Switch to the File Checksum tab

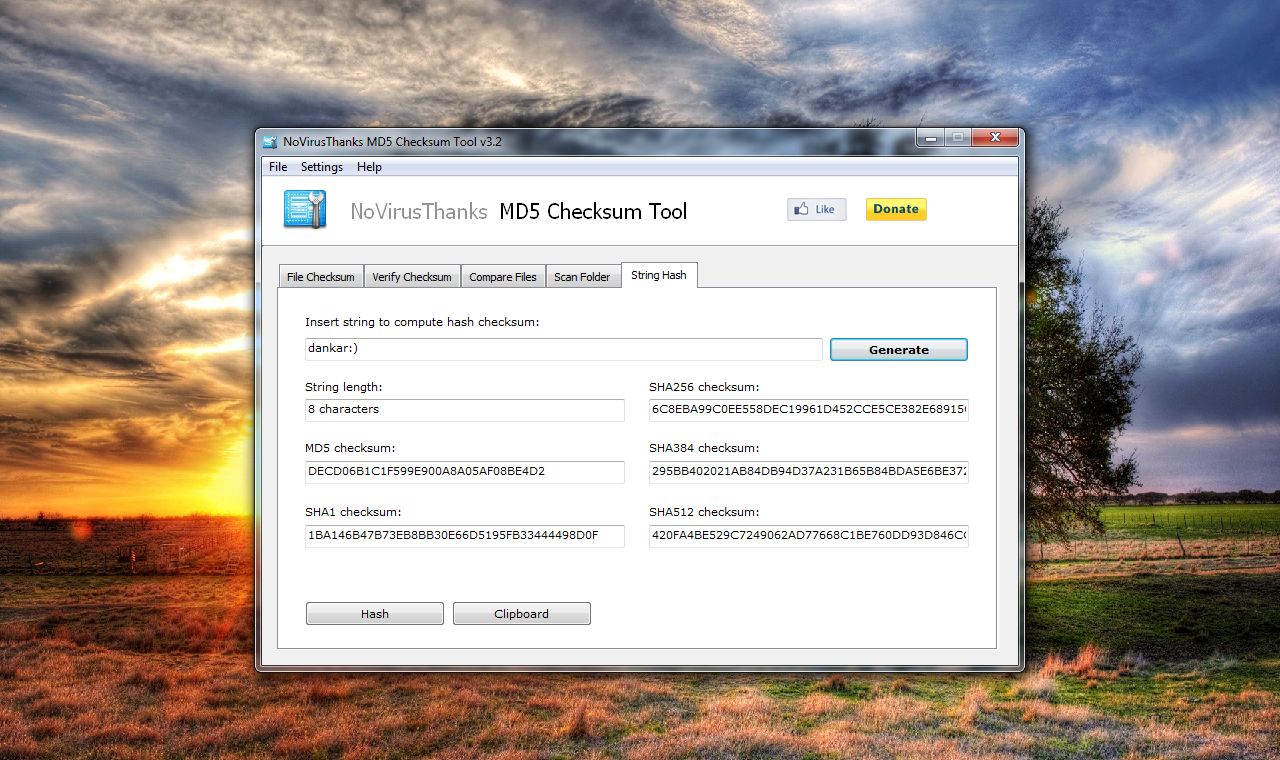click(320, 277)
